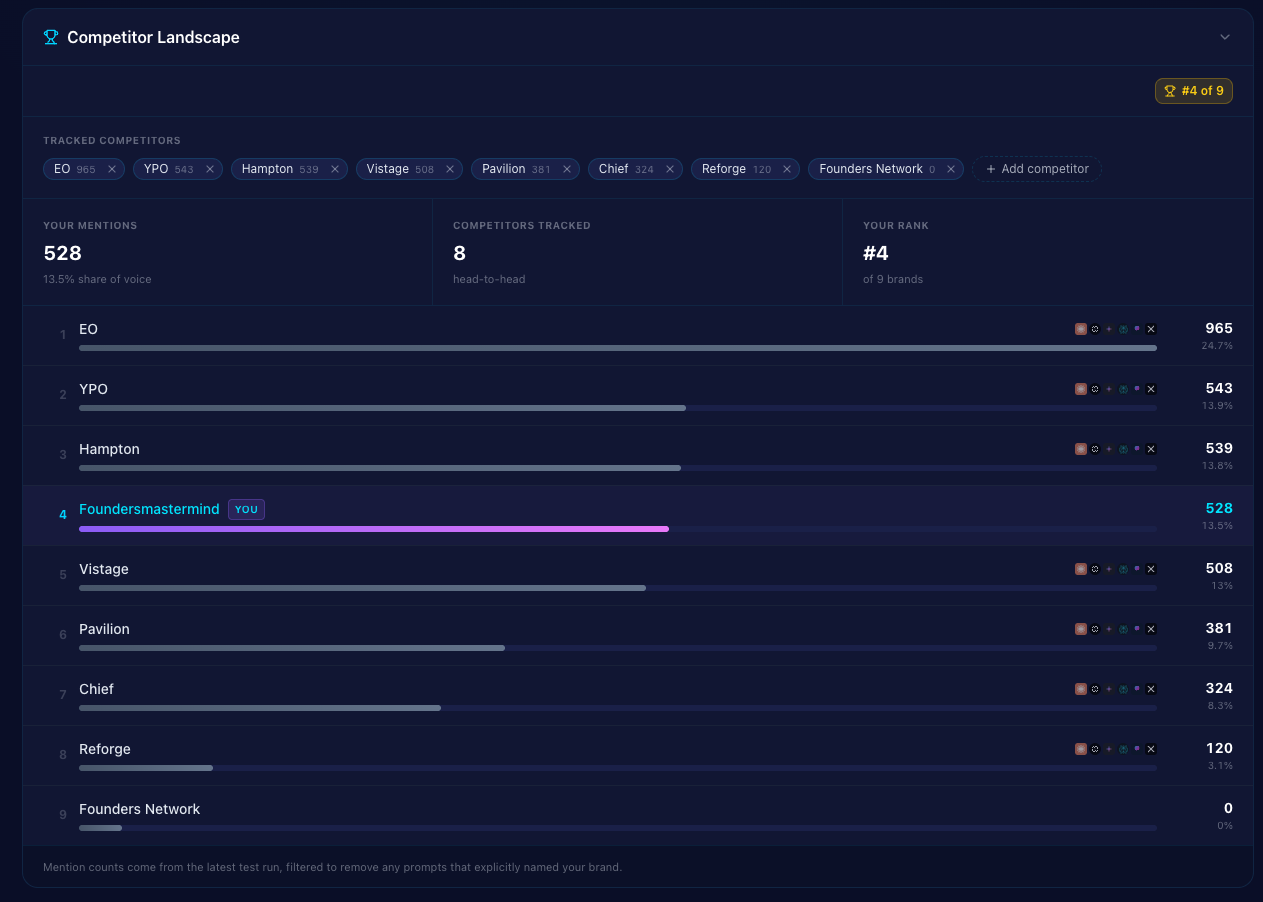Image resolution: width=1263 pixels, height=902 pixels.
Task: Remove the Chief competitor chip
Action: click(x=670, y=169)
